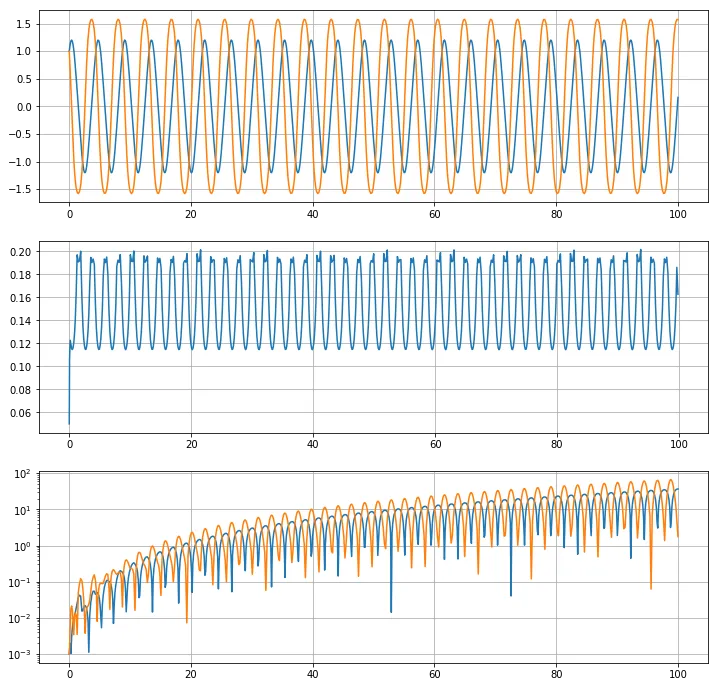Select the 0.16 y-axis tick label
The image size is (719, 687).
pos(21,298)
